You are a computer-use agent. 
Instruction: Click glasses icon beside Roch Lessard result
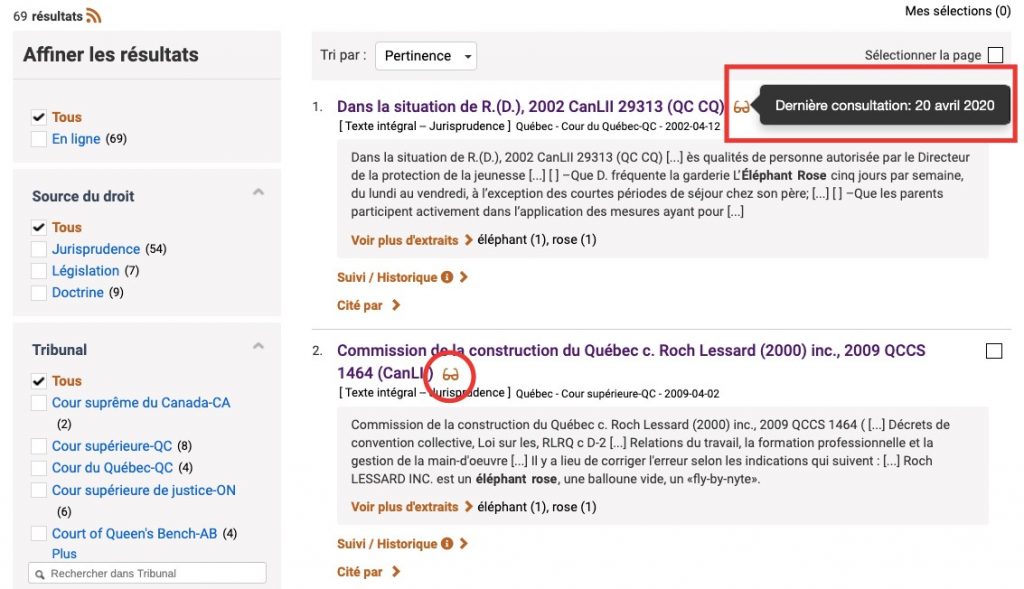(x=451, y=374)
